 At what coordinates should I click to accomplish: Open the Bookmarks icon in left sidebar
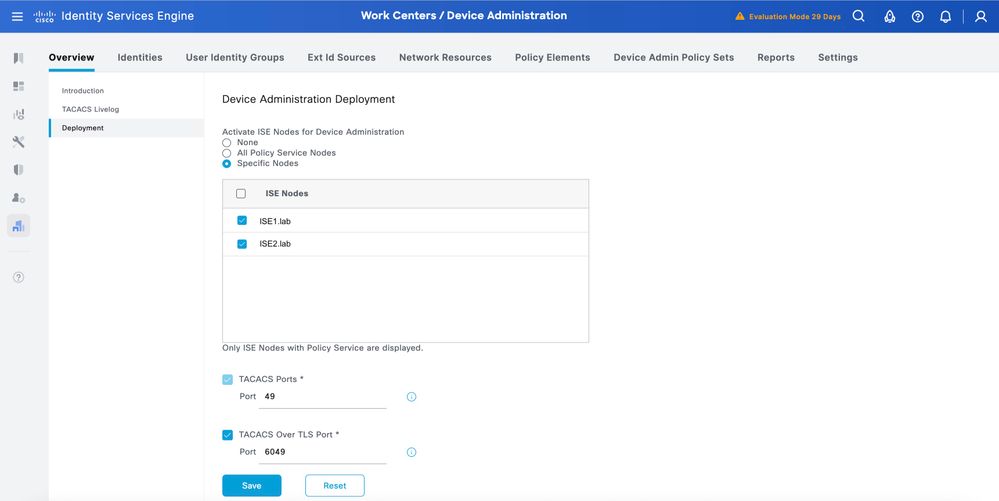point(18,59)
